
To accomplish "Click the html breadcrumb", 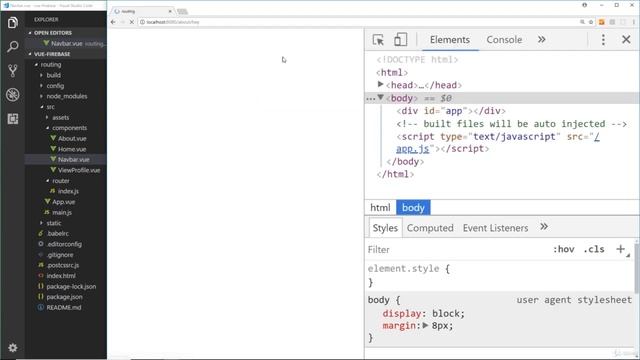I will (380, 207).
